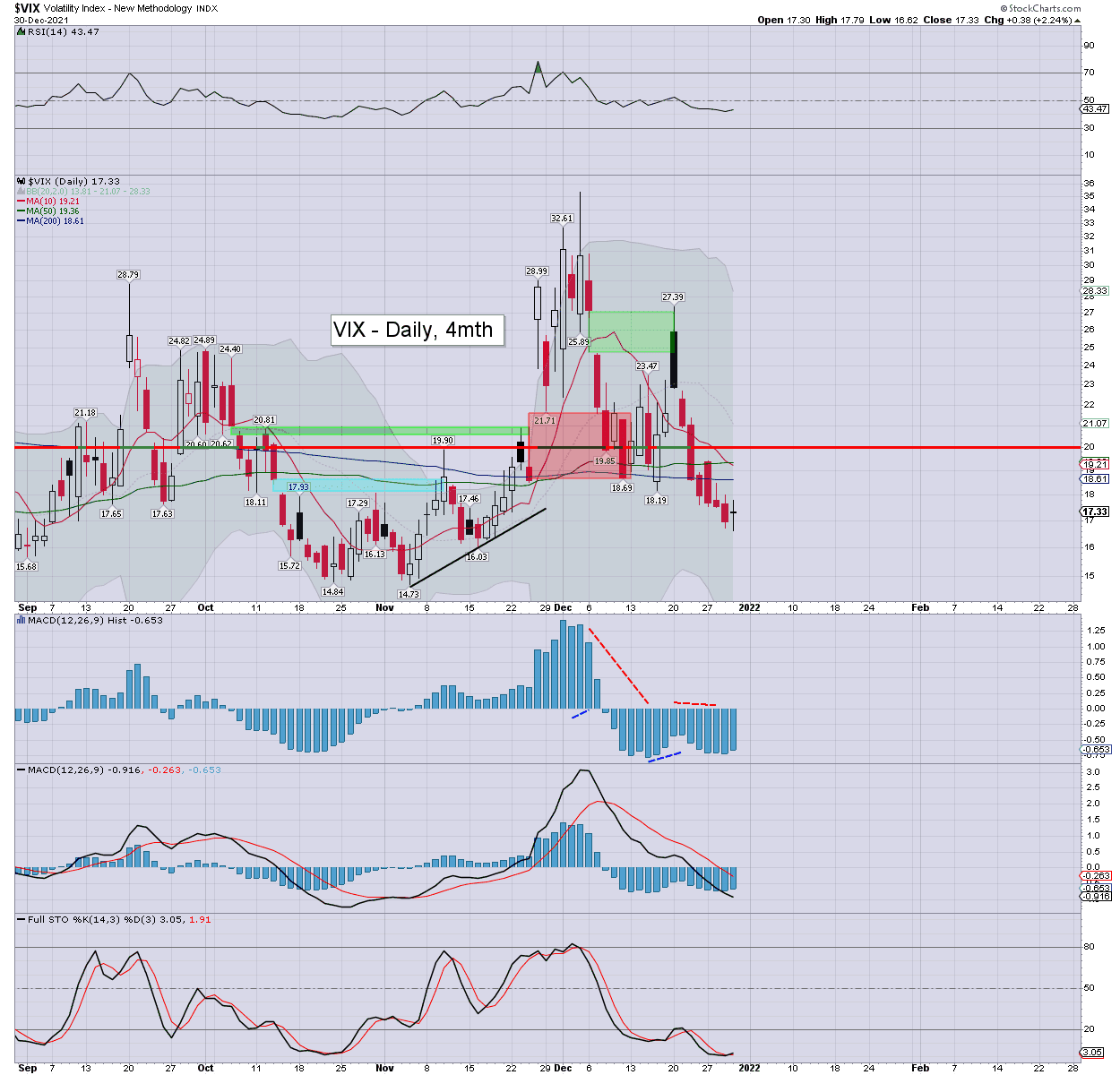Click the 28.99 price label
Screen dimensions: 1120x1075
537,271
